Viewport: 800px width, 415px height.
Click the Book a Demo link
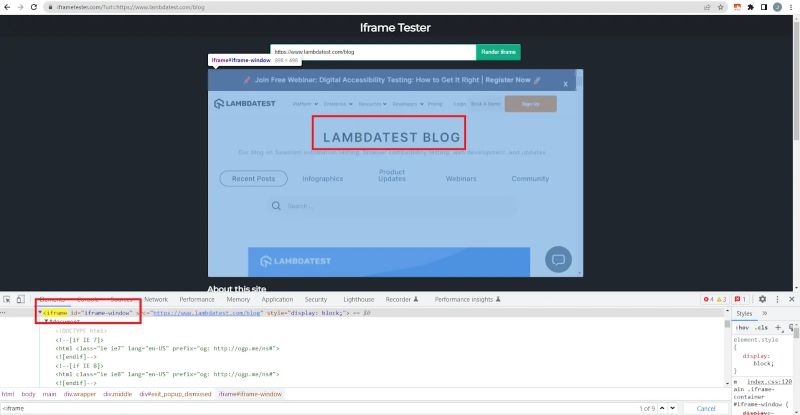[x=485, y=104]
